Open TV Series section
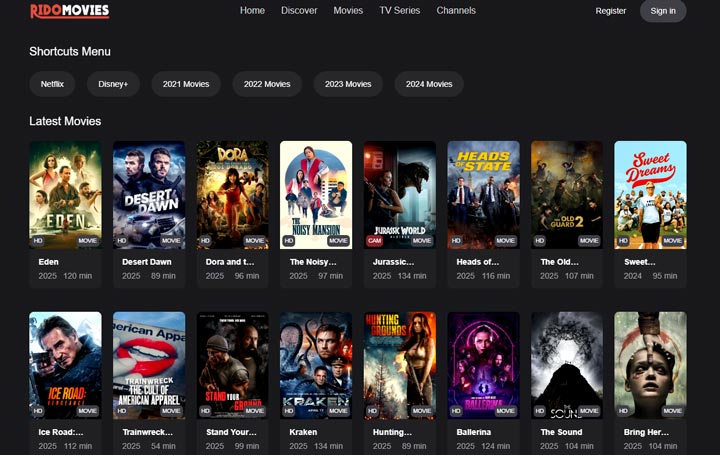This screenshot has width=720, height=455. tap(399, 11)
